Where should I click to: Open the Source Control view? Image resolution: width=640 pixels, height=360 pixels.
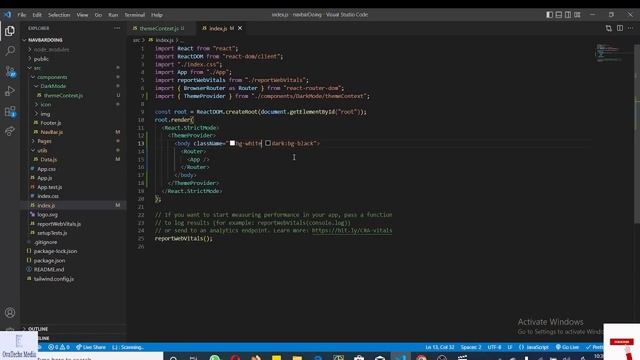[x=10, y=71]
